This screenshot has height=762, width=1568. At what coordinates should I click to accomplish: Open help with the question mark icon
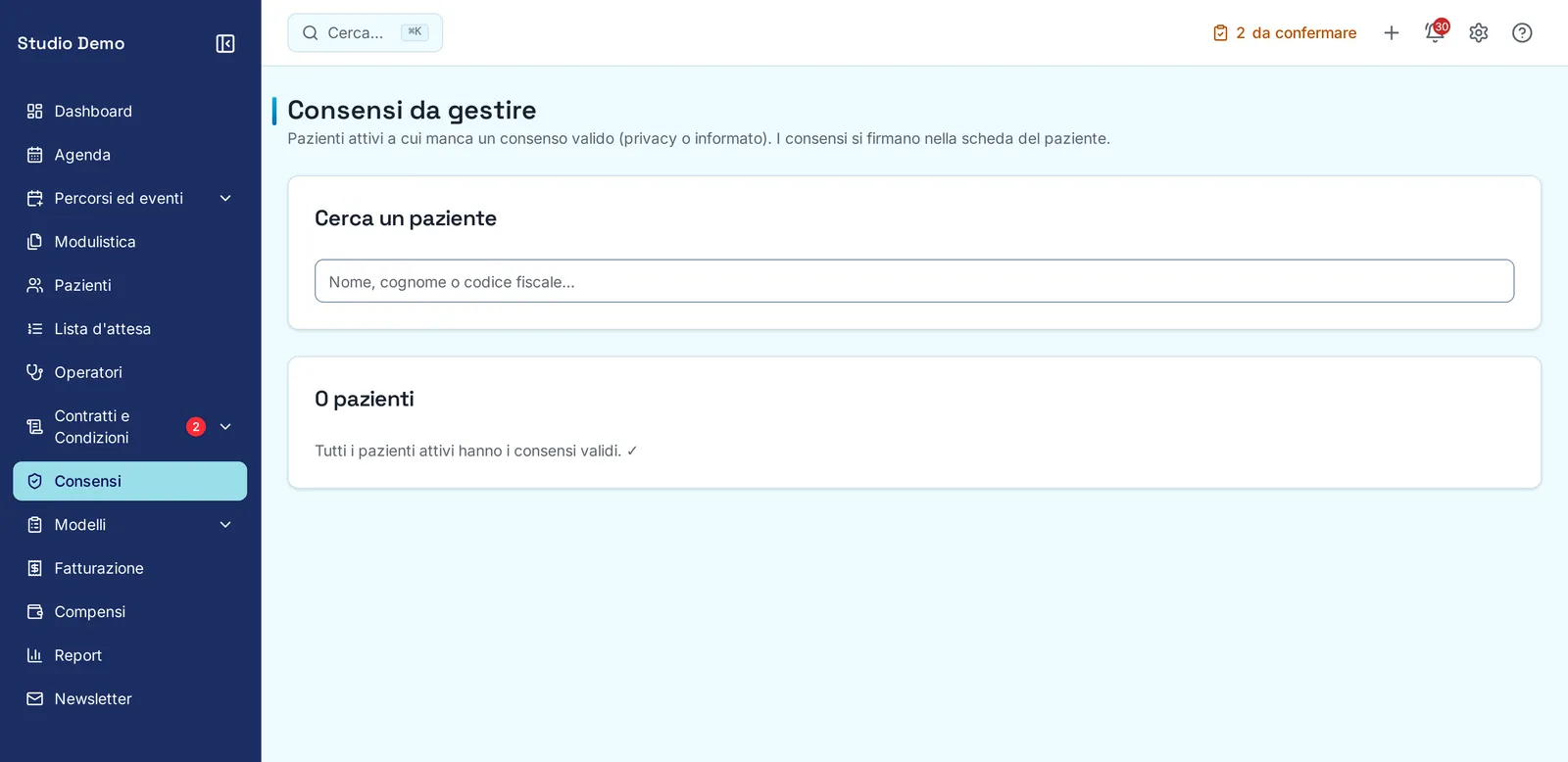click(x=1522, y=33)
